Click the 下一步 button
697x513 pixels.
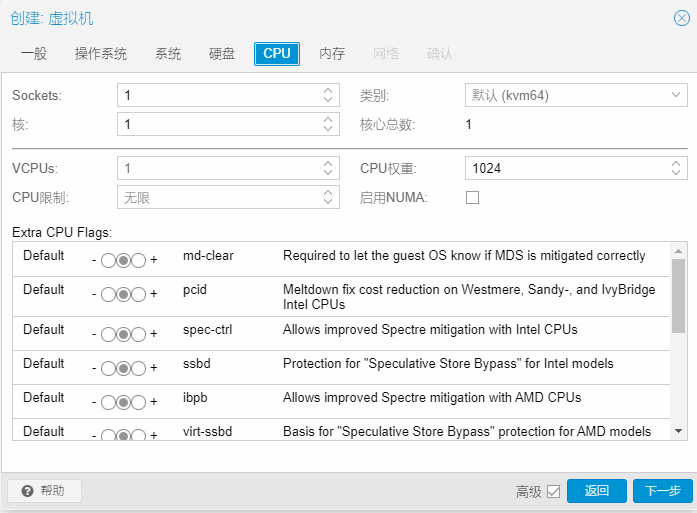662,491
